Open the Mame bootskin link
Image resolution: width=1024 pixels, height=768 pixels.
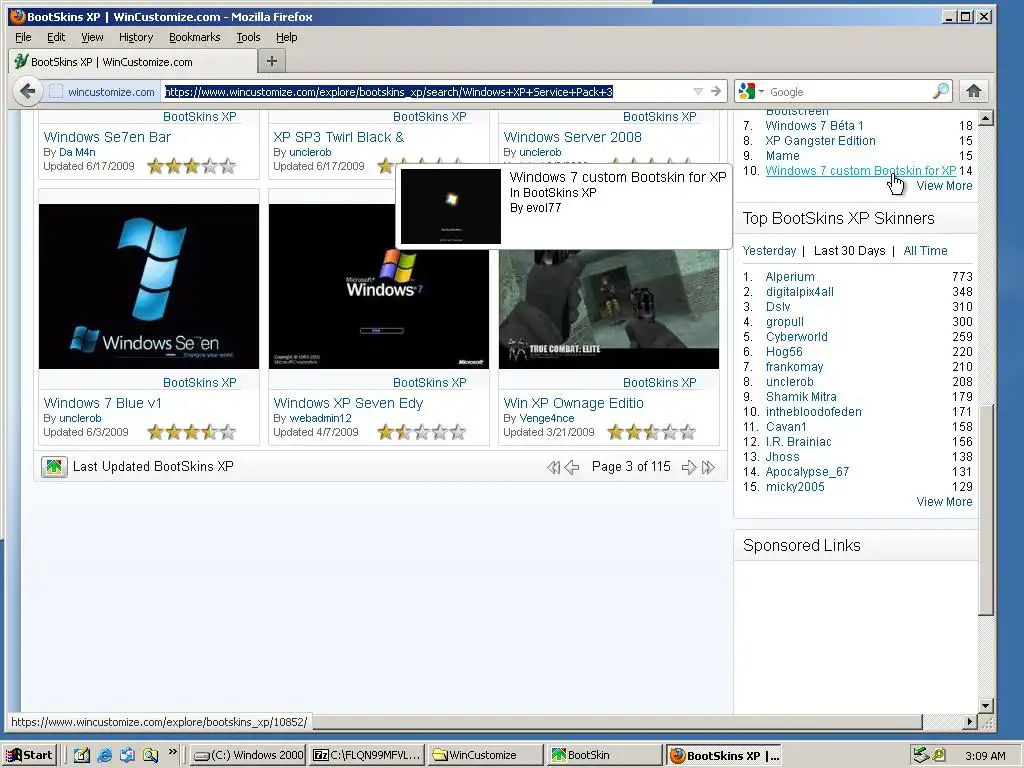(782, 155)
